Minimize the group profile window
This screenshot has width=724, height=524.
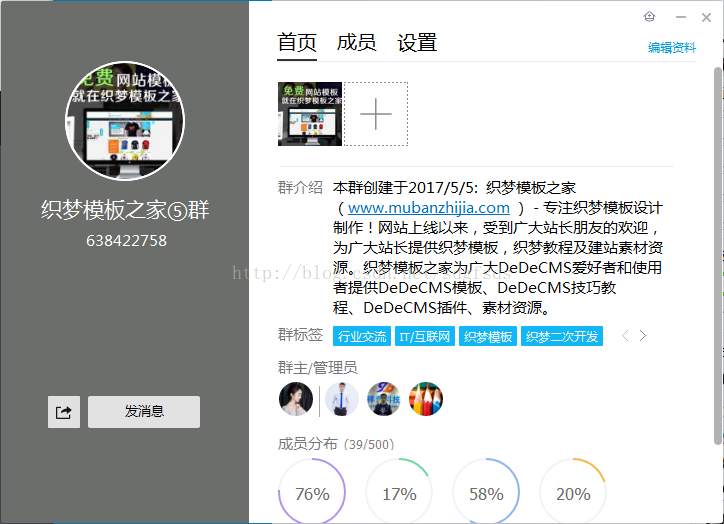click(x=681, y=18)
